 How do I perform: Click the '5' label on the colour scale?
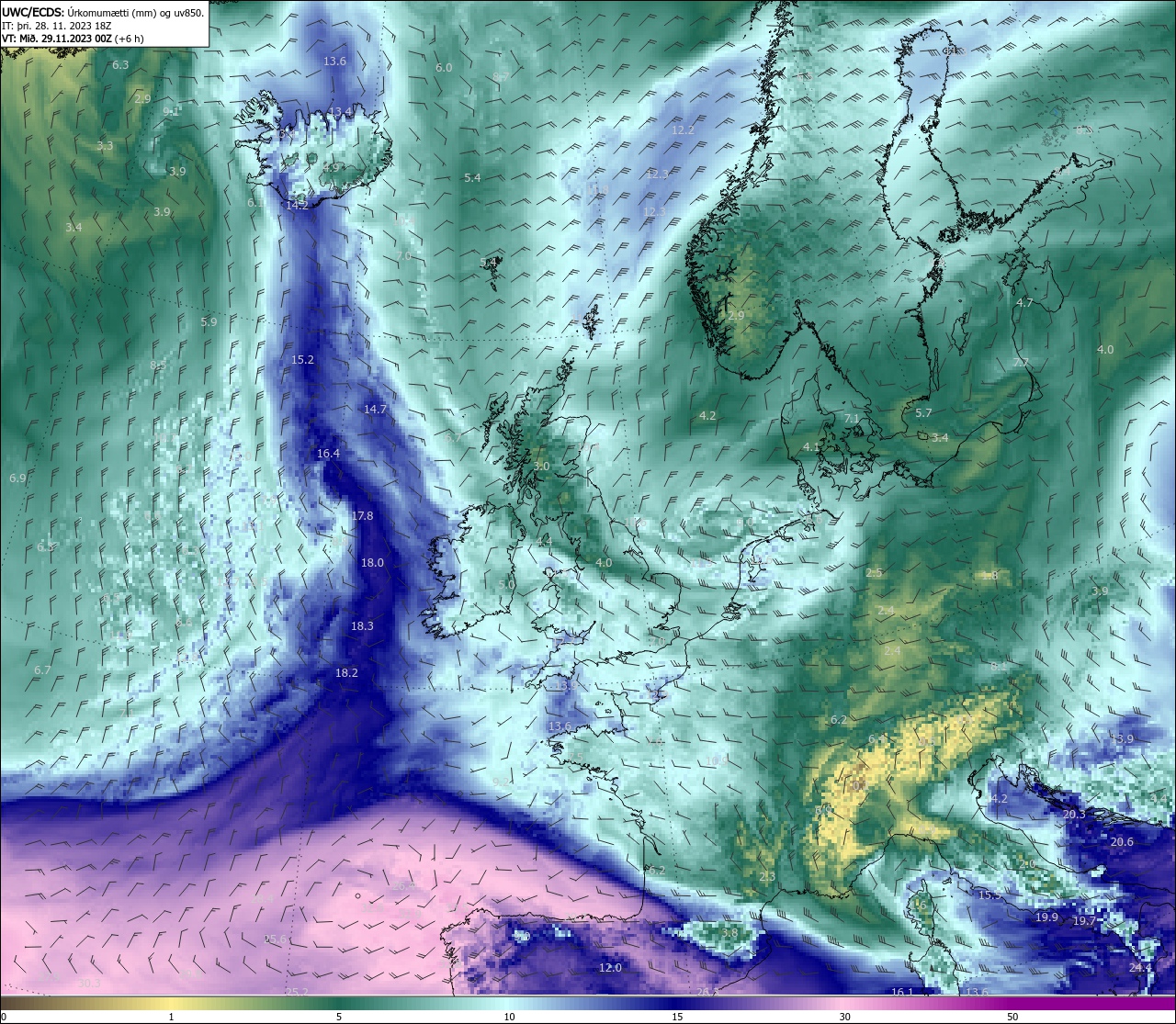tap(339, 1018)
